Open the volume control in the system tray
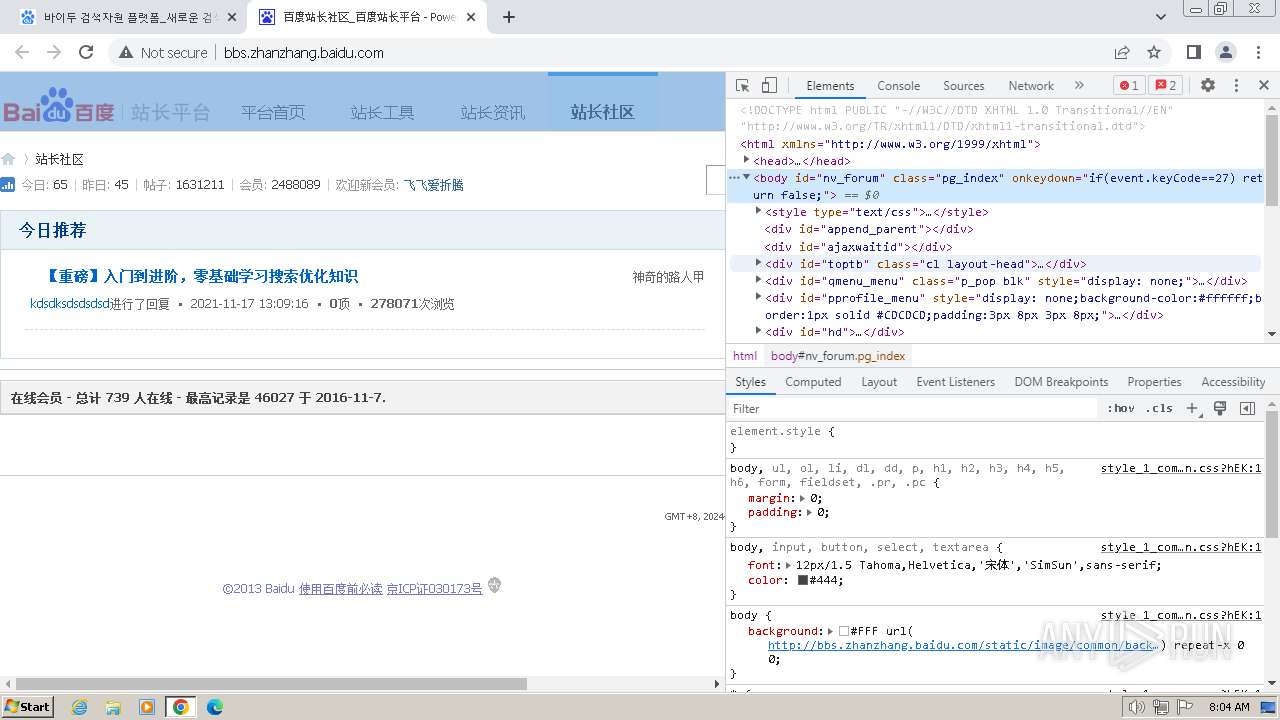Screen dimensions: 1280x720 [1136, 707]
